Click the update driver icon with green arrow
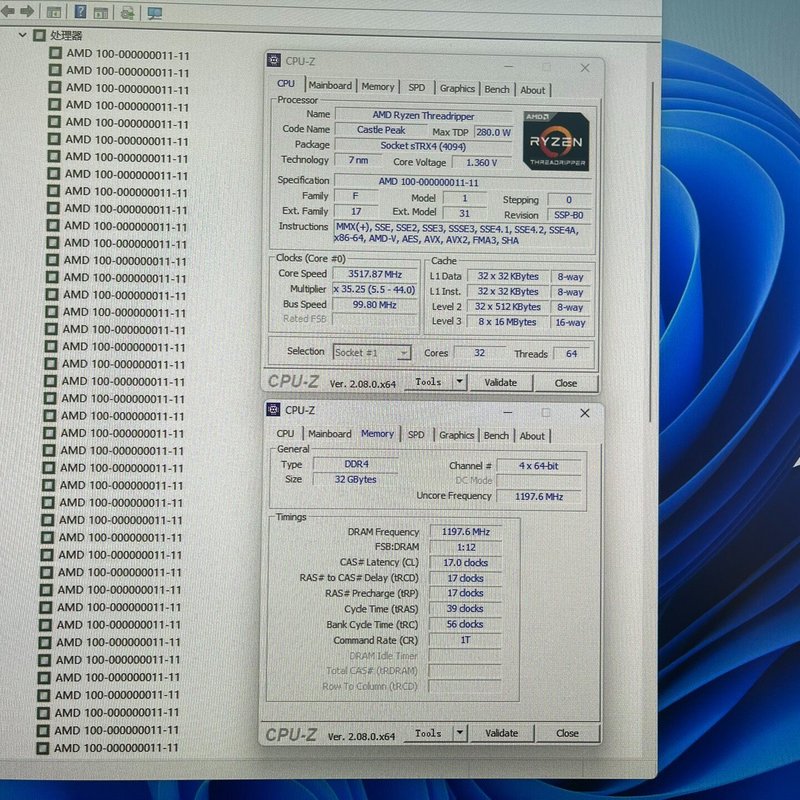 click(128, 13)
